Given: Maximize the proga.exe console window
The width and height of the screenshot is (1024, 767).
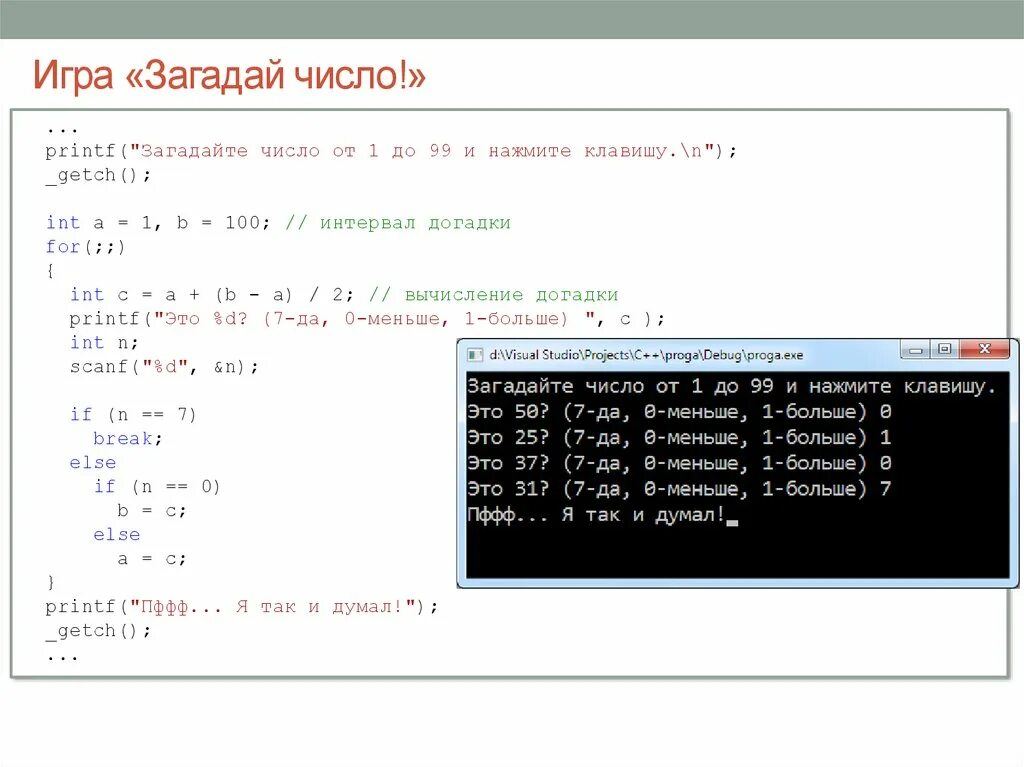Looking at the screenshot, I should (944, 350).
